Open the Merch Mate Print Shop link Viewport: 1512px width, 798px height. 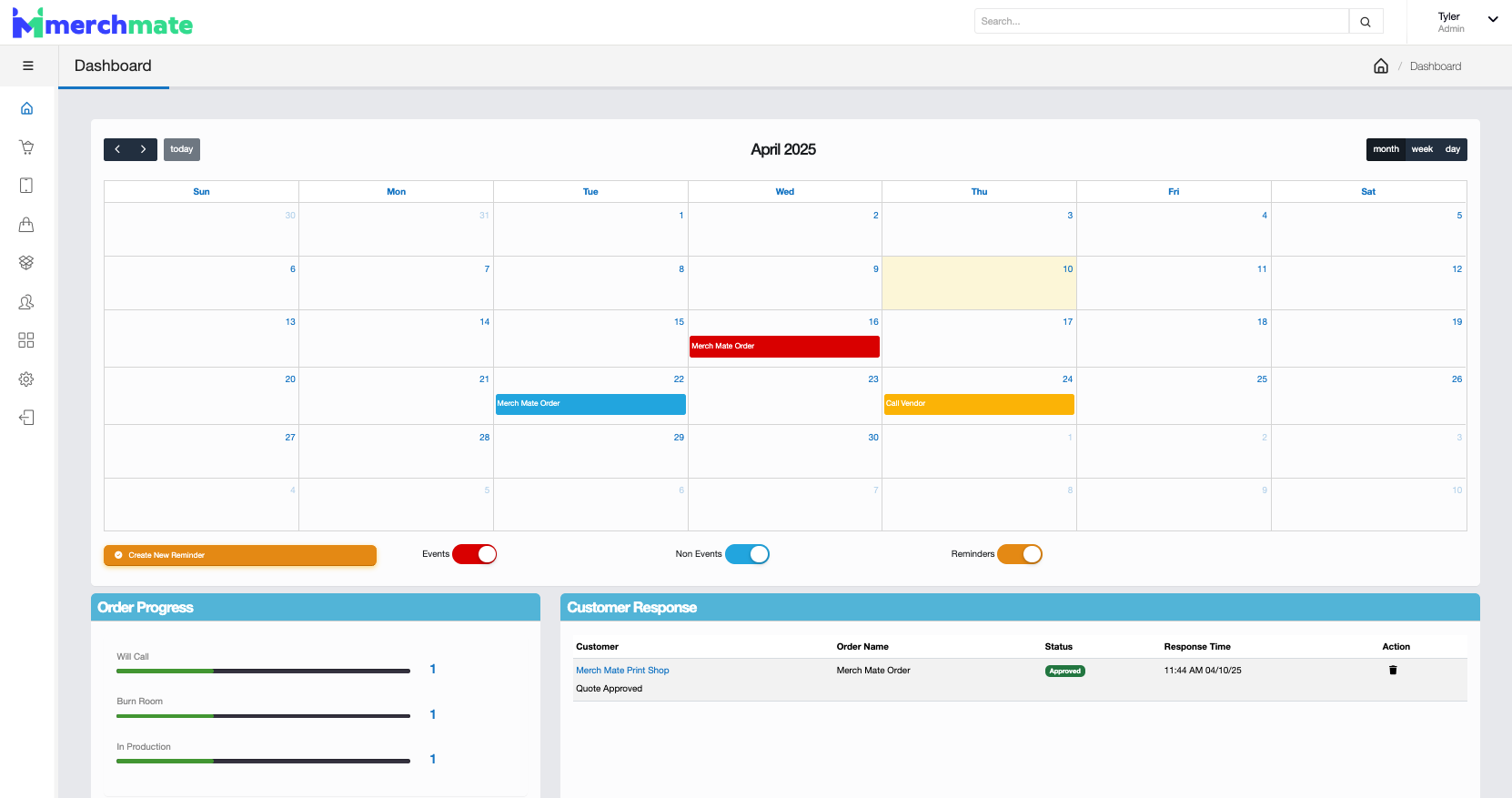pyautogui.click(x=622, y=671)
